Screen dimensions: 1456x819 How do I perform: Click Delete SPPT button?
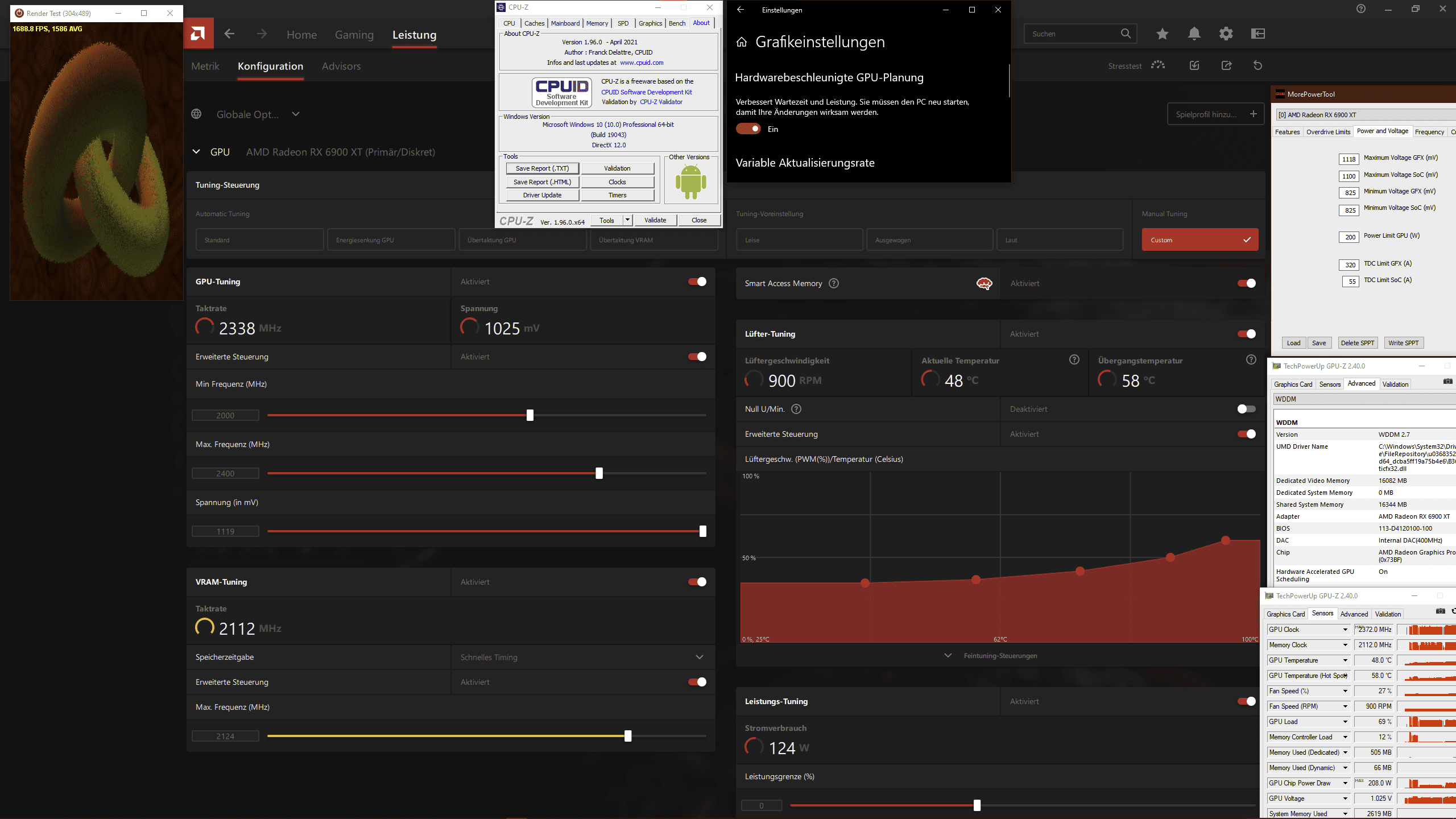coord(1357,342)
